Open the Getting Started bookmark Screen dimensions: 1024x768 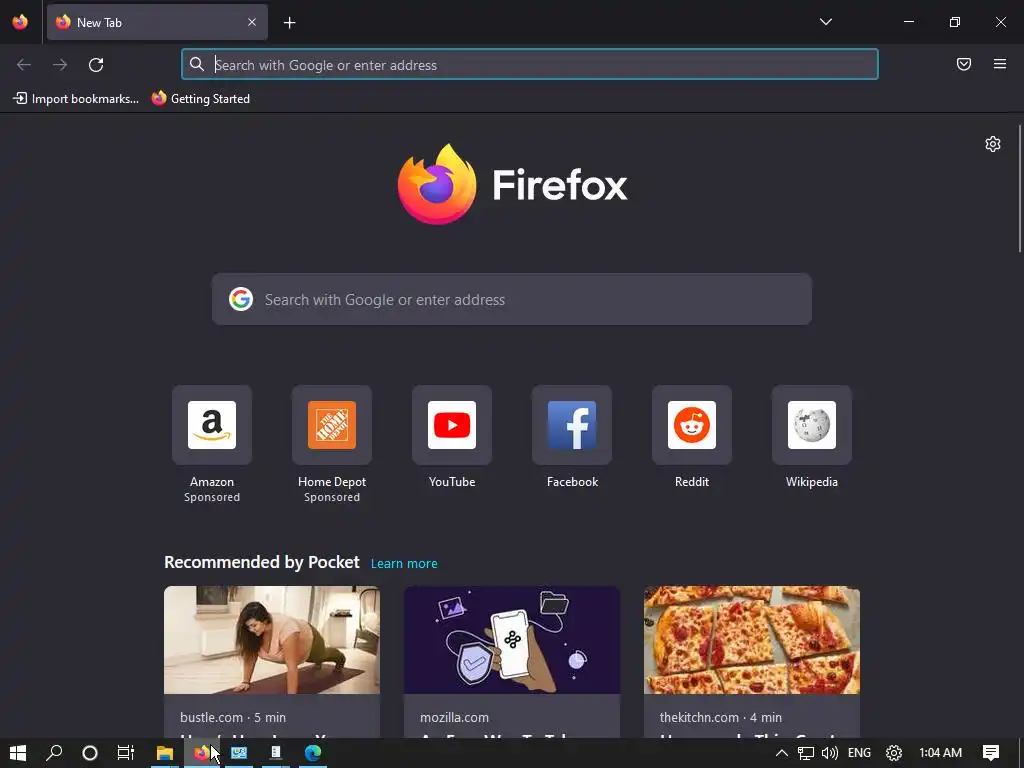click(x=201, y=99)
